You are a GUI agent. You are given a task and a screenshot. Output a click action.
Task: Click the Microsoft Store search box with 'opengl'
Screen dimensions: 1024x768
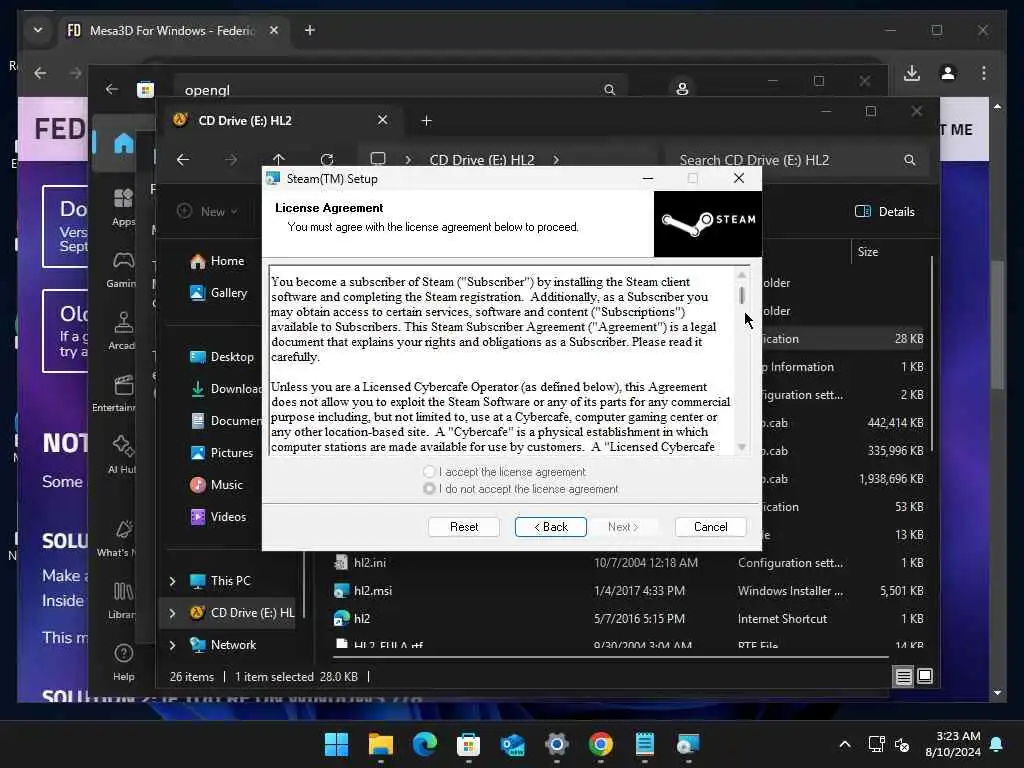[400, 89]
